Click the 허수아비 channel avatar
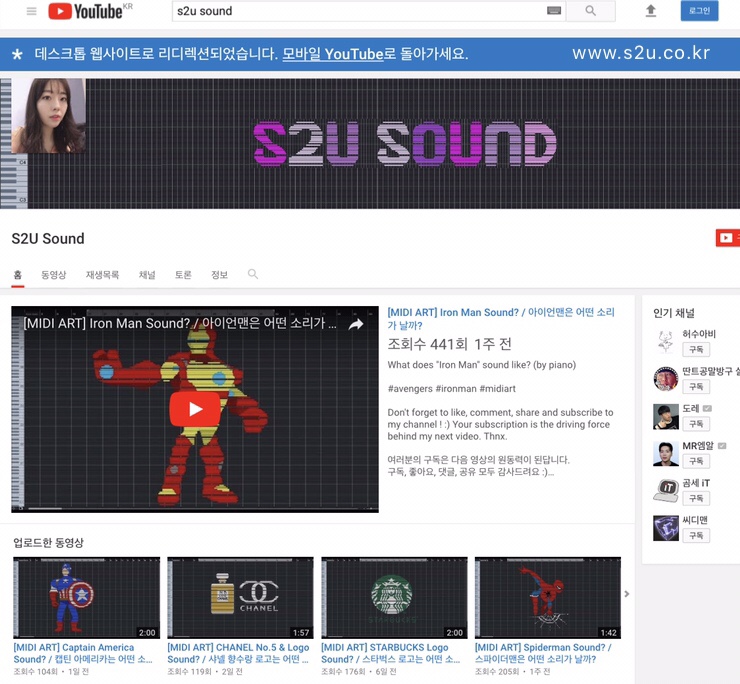This screenshot has height=684, width=740. [x=665, y=342]
